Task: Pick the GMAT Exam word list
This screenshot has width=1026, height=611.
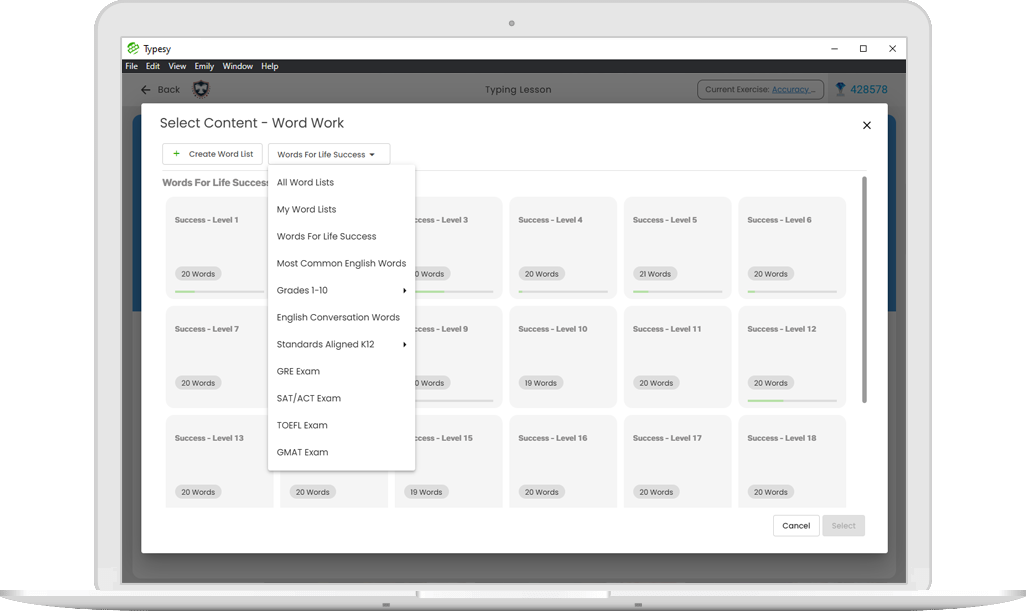Action: pyautogui.click(x=341, y=452)
